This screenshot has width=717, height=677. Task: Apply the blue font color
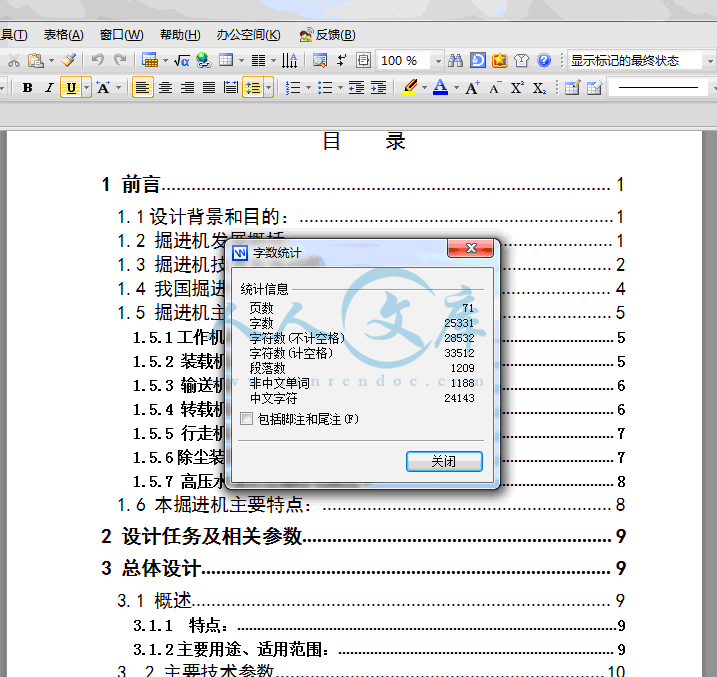point(440,87)
